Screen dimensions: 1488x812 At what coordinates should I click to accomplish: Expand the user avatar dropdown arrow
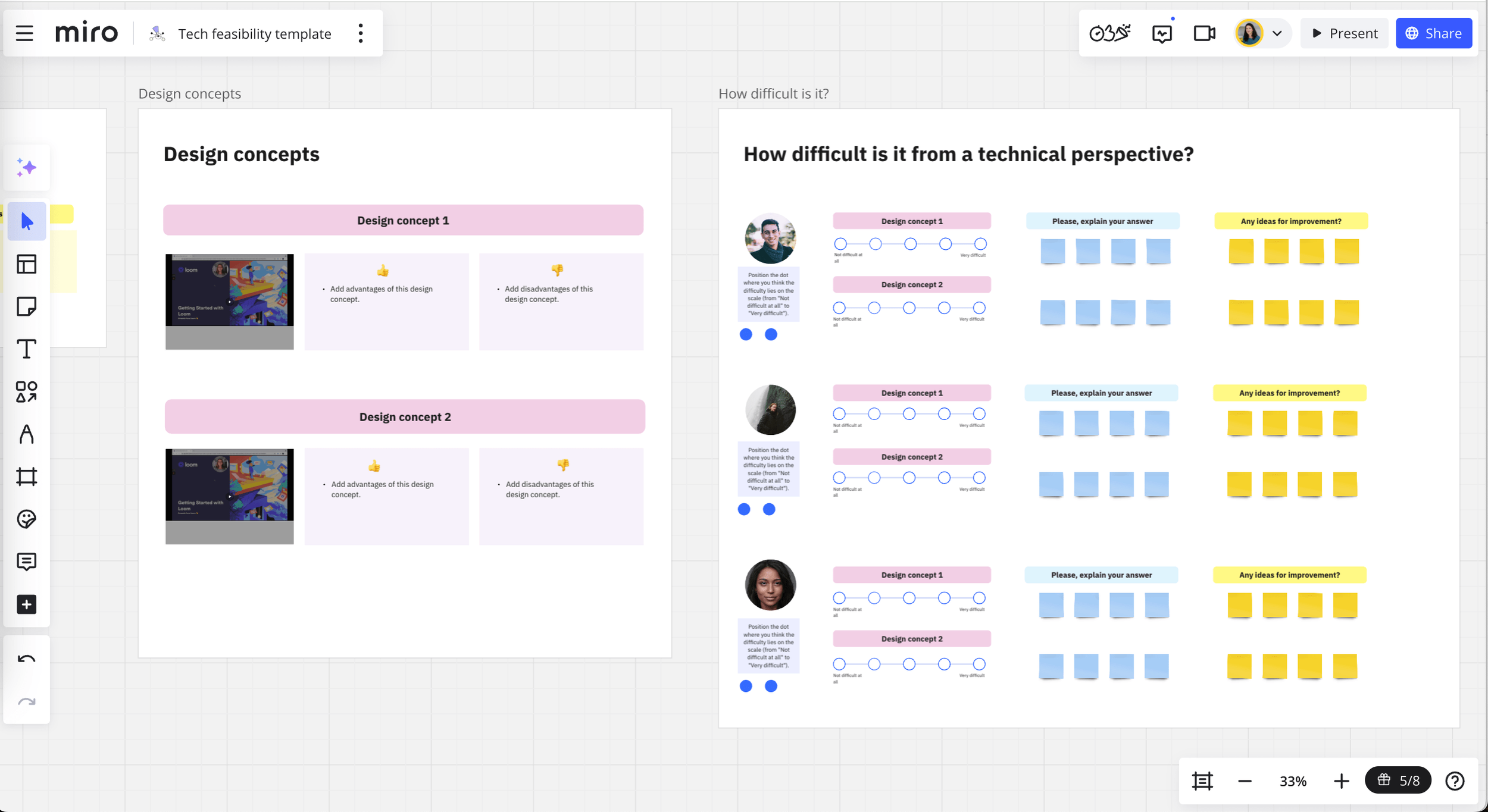[1277, 33]
